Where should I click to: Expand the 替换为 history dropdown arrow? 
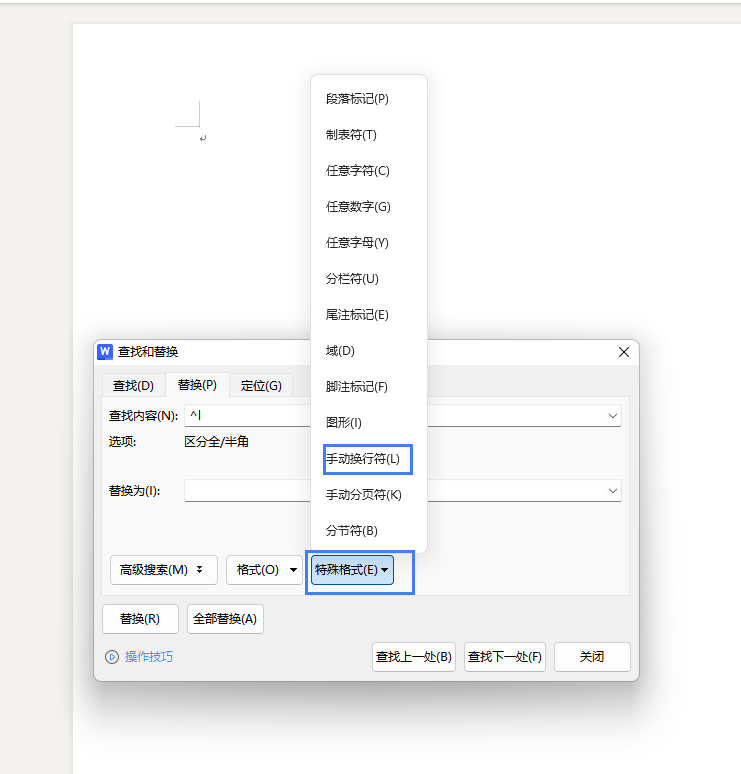612,491
